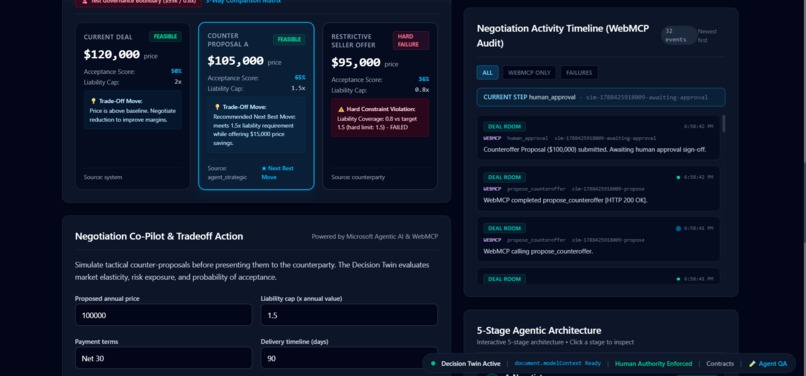Click the $120,000 price value
Image resolution: width=806 pixels, height=376 pixels.
click(x=112, y=55)
